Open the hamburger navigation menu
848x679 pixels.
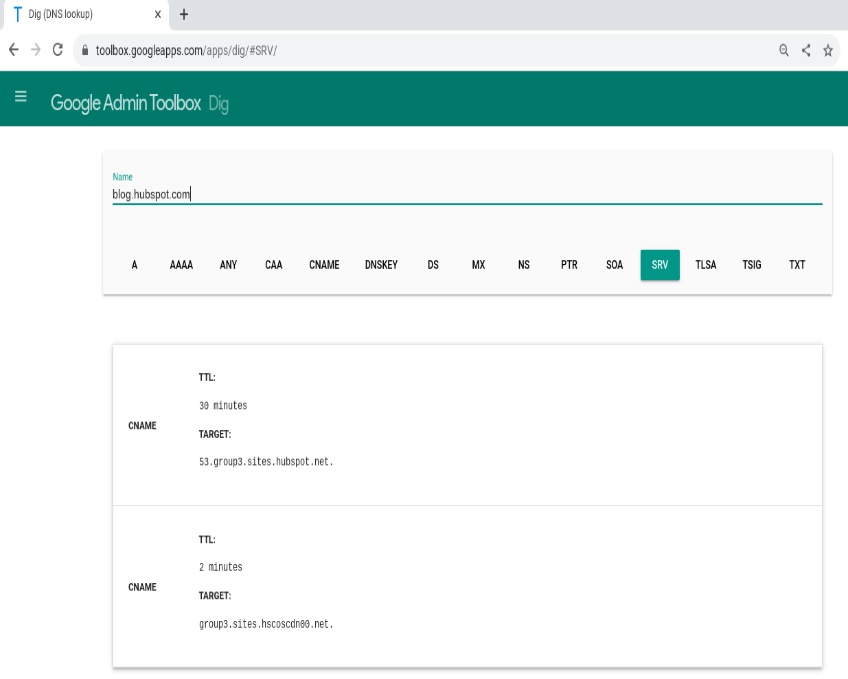(21, 97)
